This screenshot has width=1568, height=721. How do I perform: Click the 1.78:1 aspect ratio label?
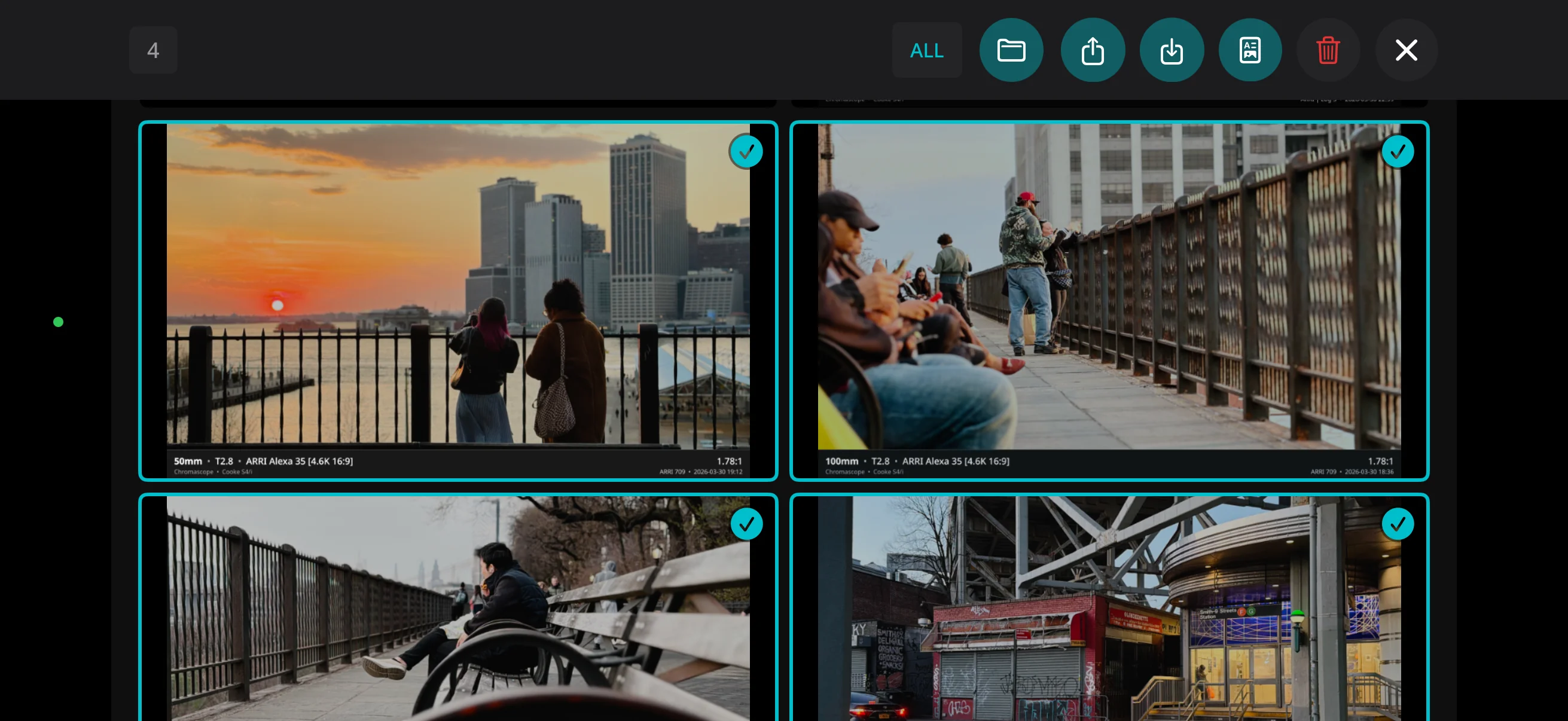point(730,460)
